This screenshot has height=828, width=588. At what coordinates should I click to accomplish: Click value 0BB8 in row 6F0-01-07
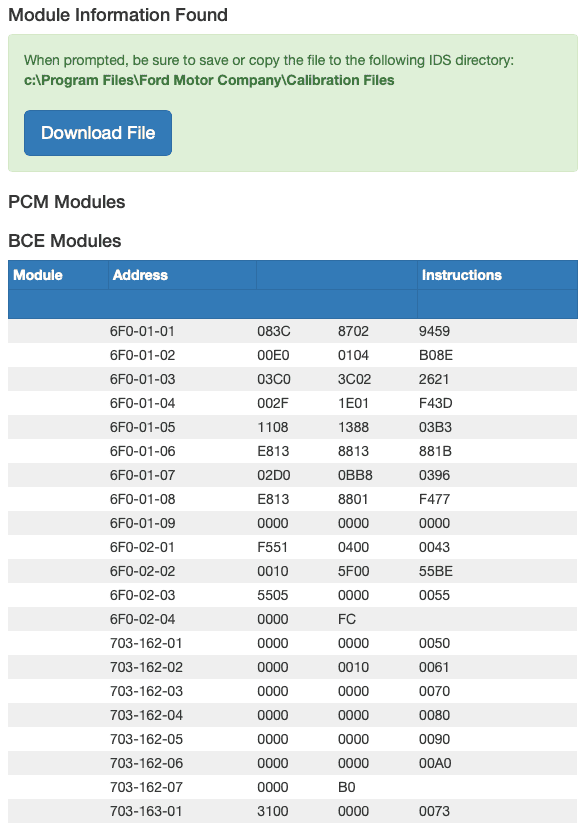pos(355,475)
